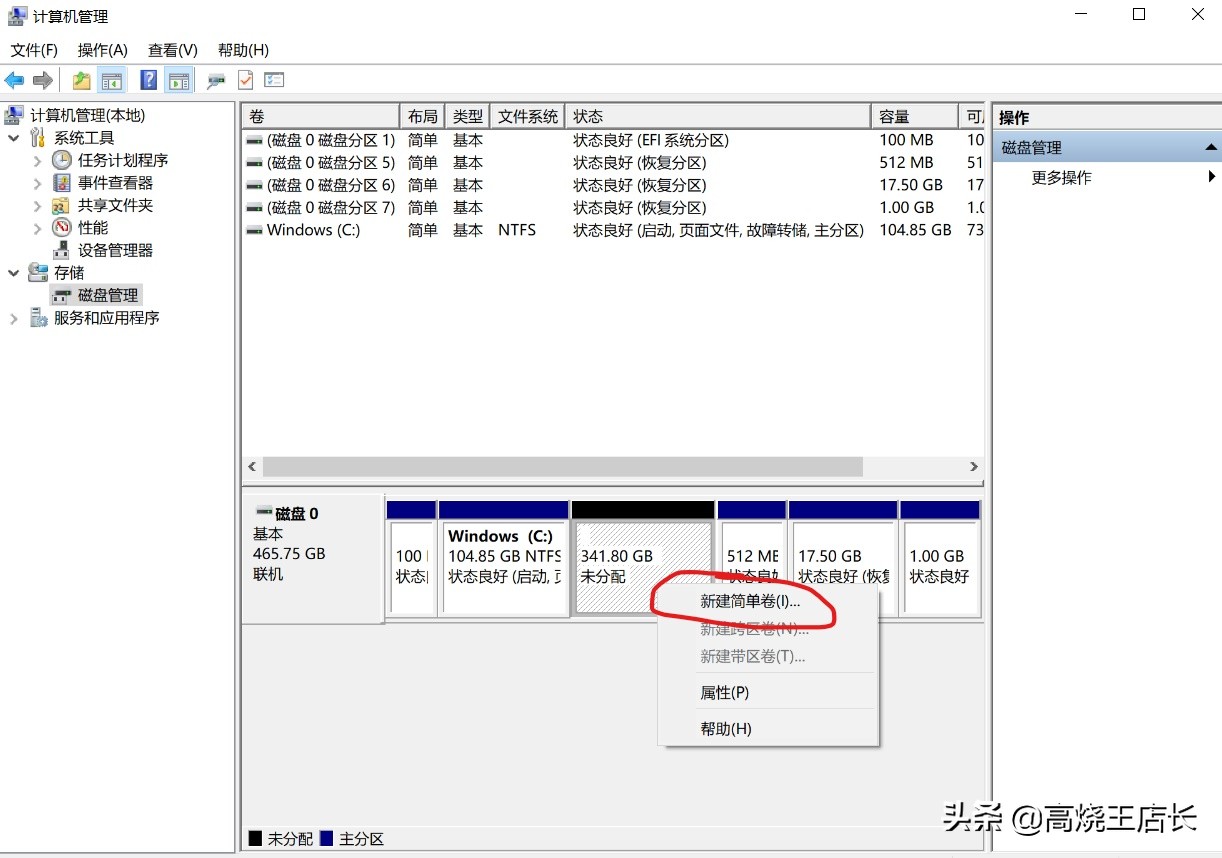Select the 512 MB partition block
Image resolution: width=1222 pixels, height=858 pixels.
751,559
